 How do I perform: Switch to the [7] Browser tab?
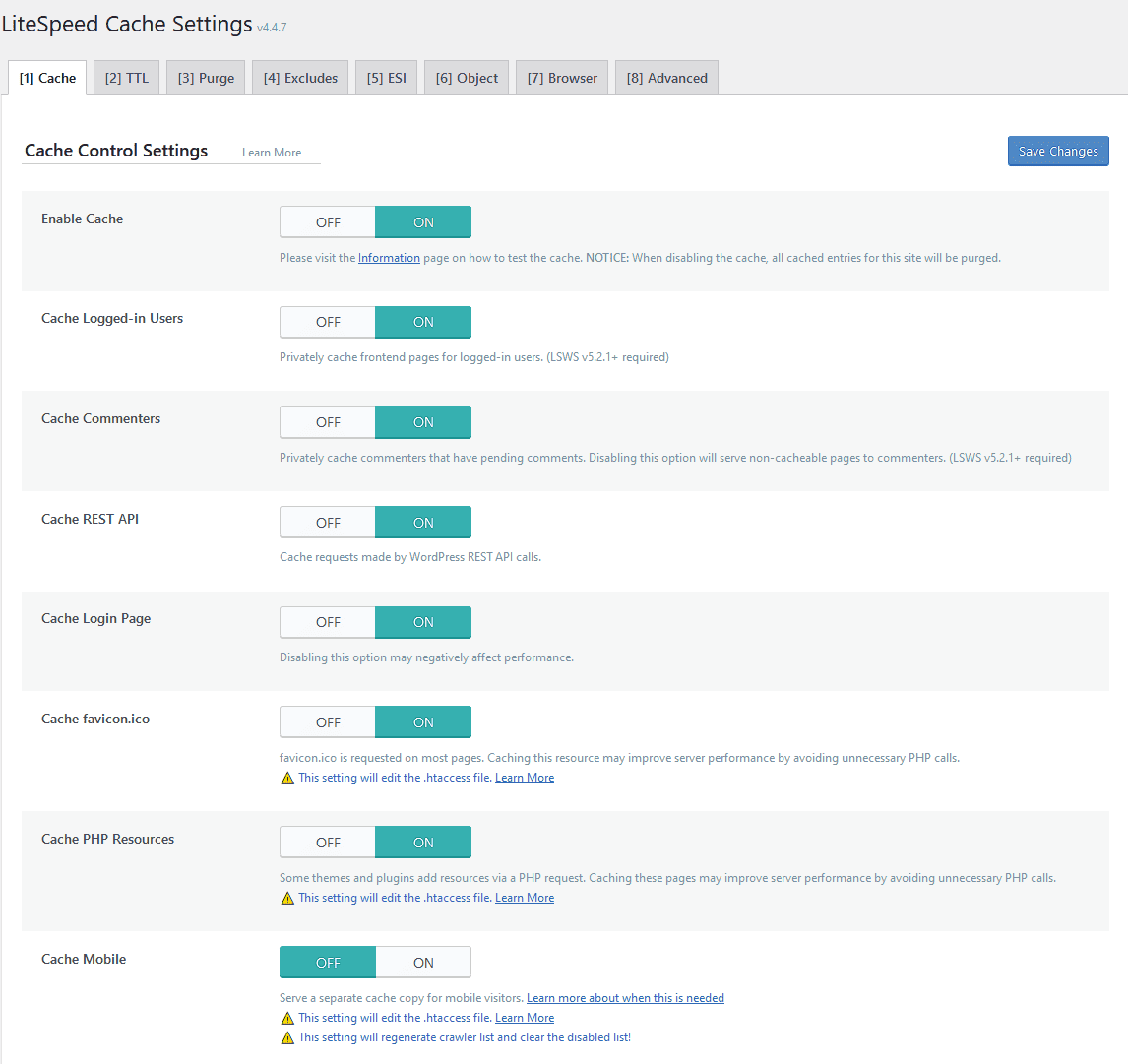tap(562, 78)
